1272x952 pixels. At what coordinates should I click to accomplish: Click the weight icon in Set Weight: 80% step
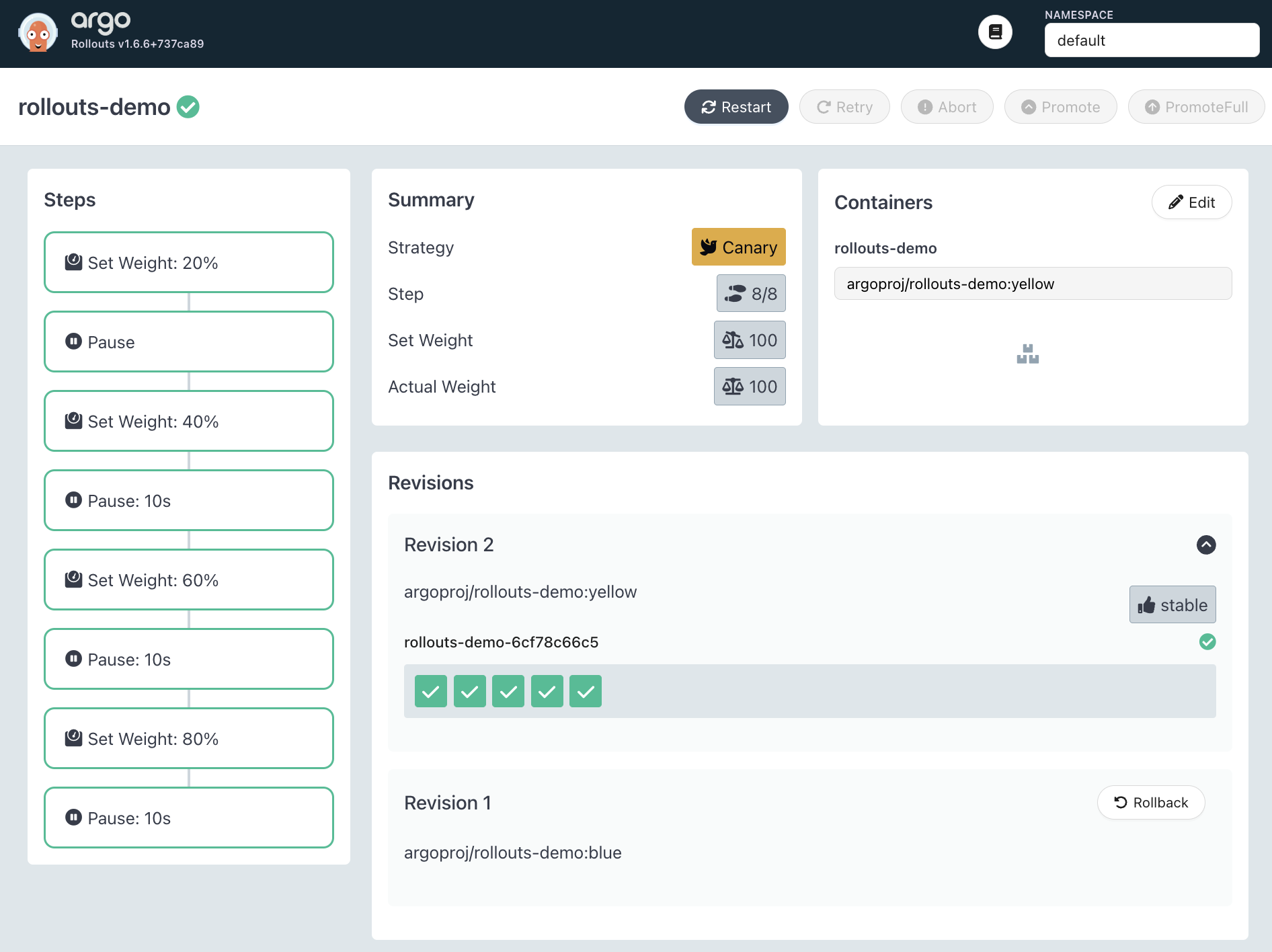click(x=73, y=738)
